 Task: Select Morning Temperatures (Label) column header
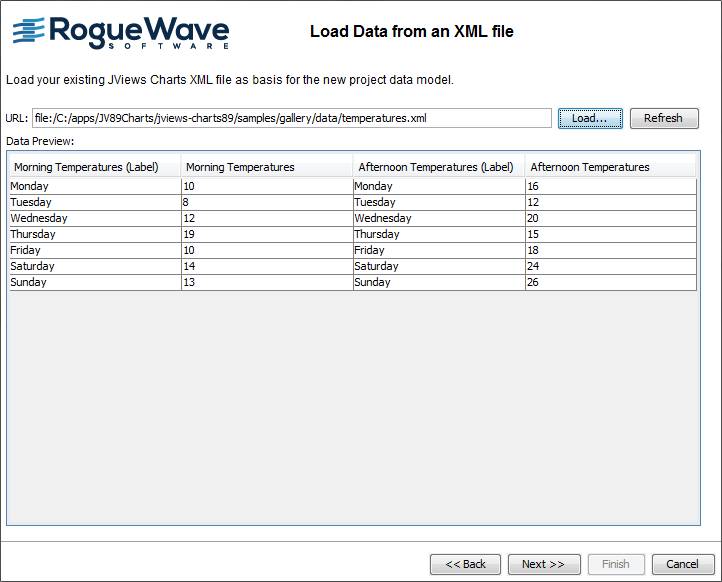point(94,167)
